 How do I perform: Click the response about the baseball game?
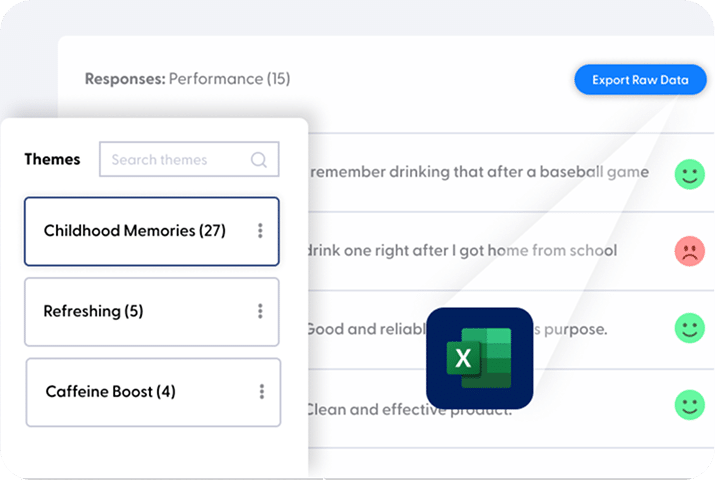click(479, 172)
